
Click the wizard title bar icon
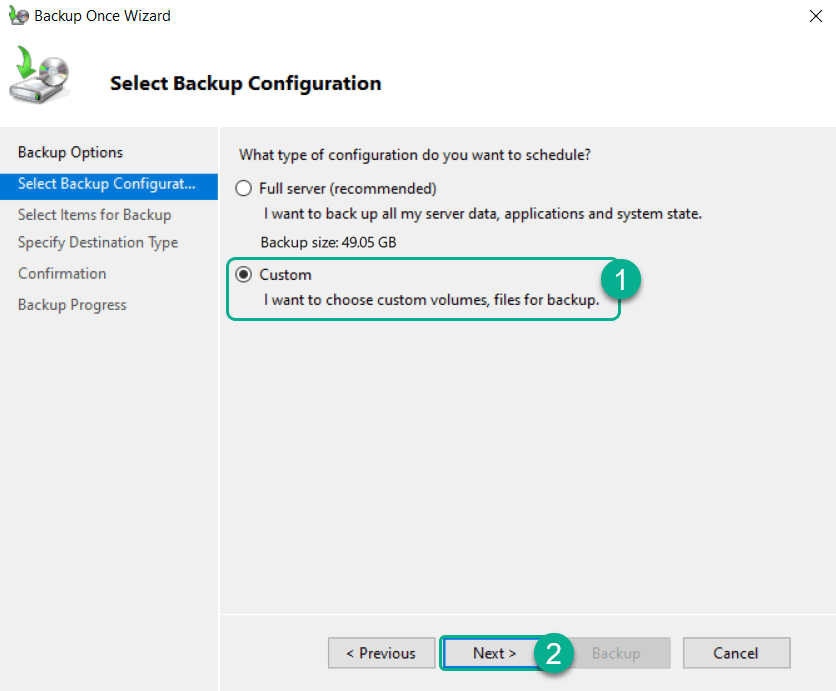pyautogui.click(x=19, y=15)
